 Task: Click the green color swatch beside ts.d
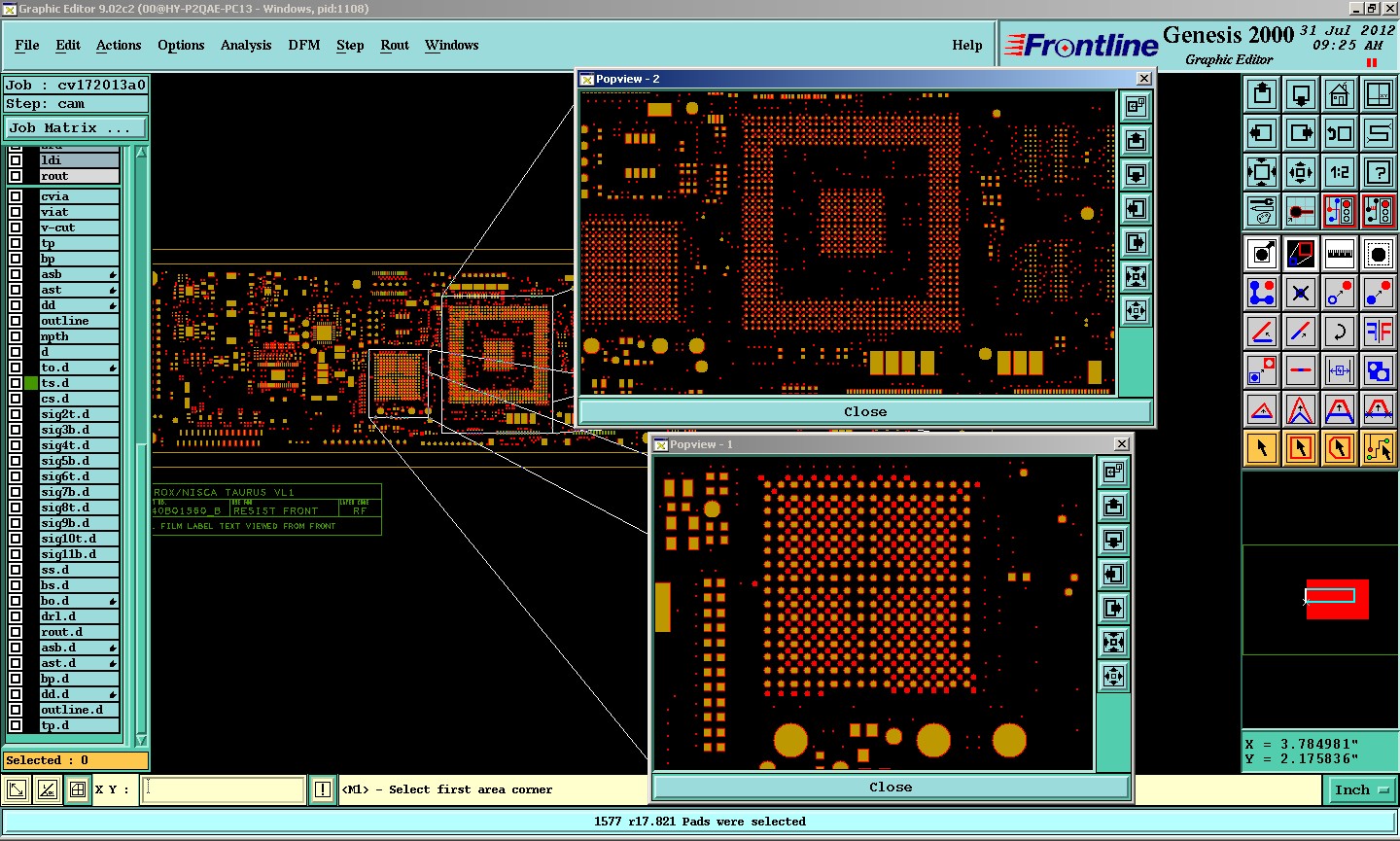coord(31,383)
